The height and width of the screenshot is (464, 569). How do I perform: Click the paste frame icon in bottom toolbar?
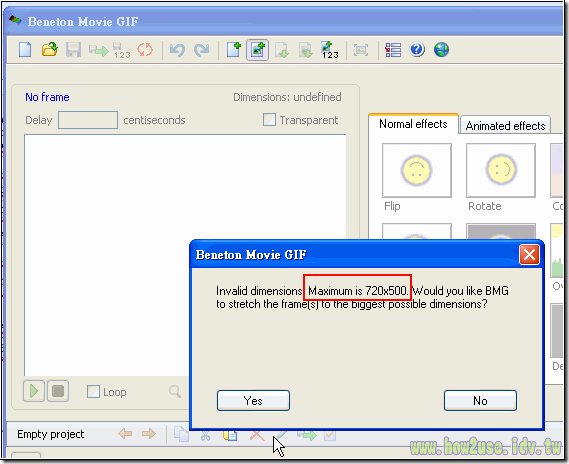click(x=230, y=435)
